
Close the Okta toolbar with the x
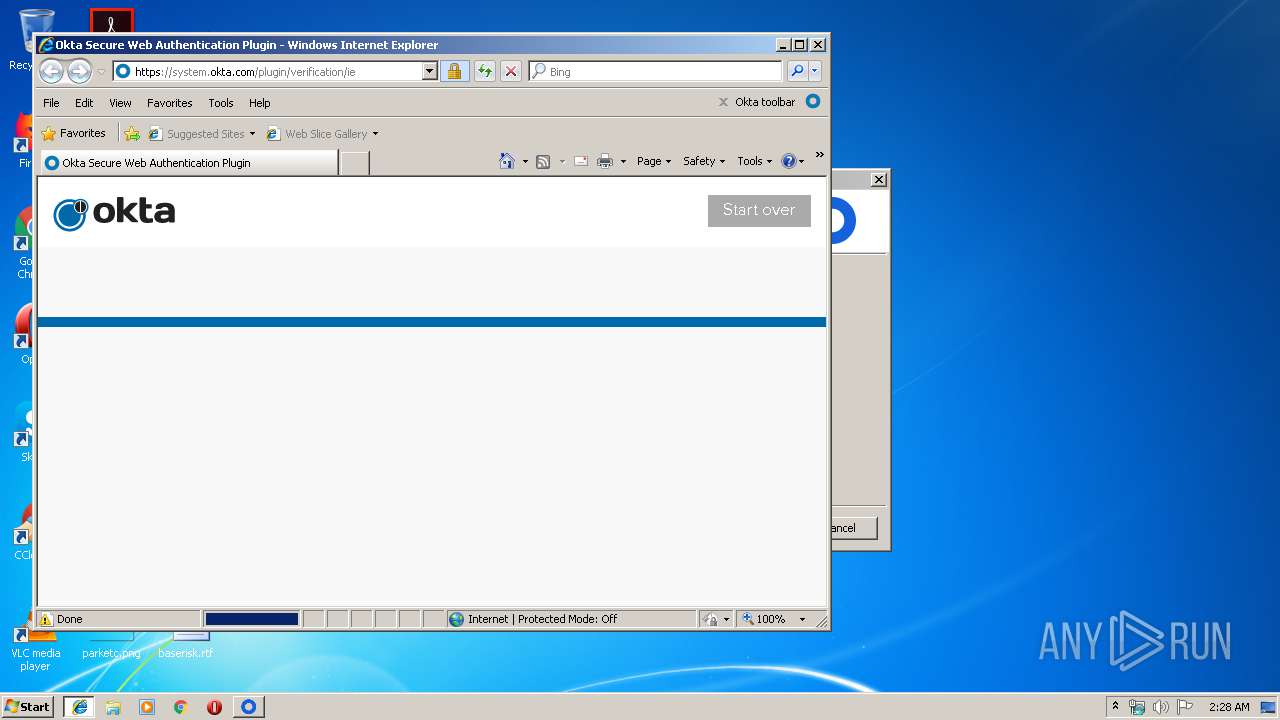coord(723,102)
